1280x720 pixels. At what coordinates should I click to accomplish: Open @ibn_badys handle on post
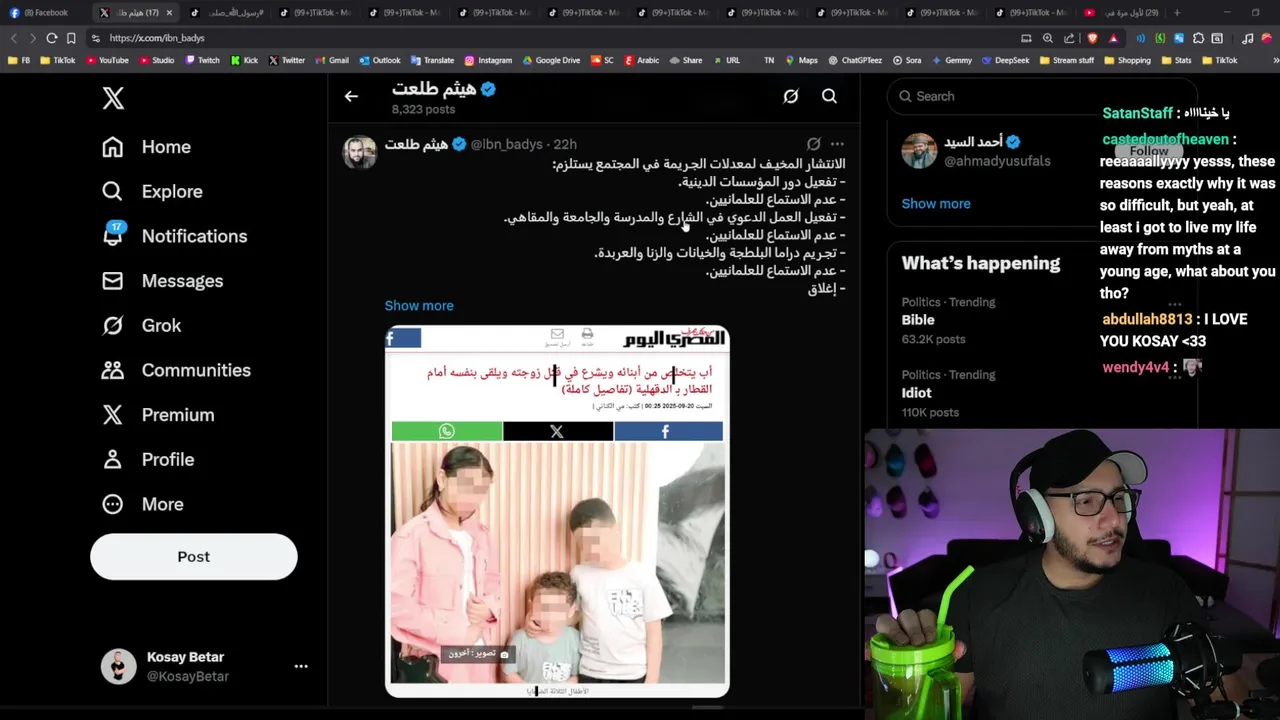click(507, 144)
